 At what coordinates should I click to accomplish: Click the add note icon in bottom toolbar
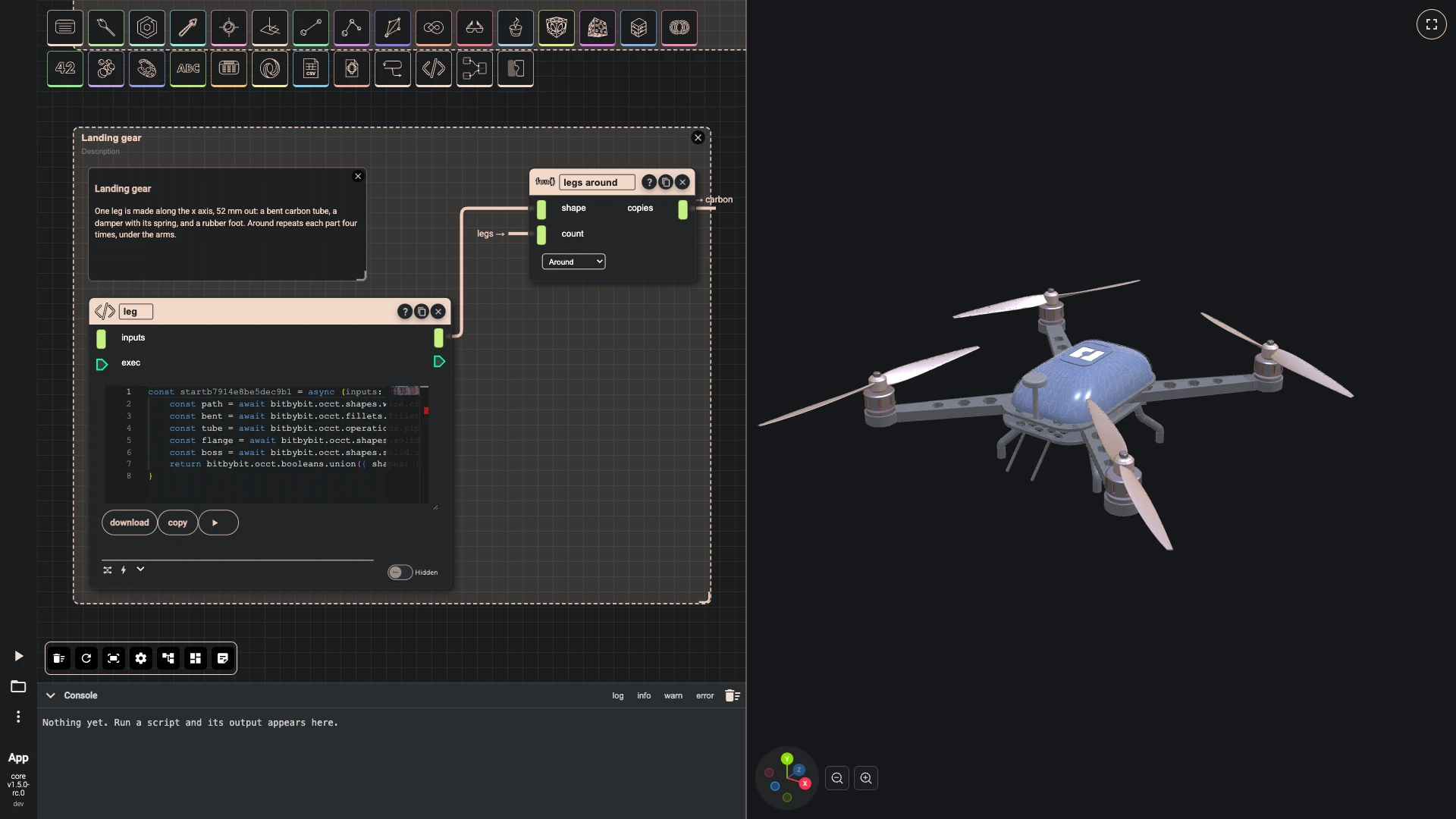coord(223,658)
